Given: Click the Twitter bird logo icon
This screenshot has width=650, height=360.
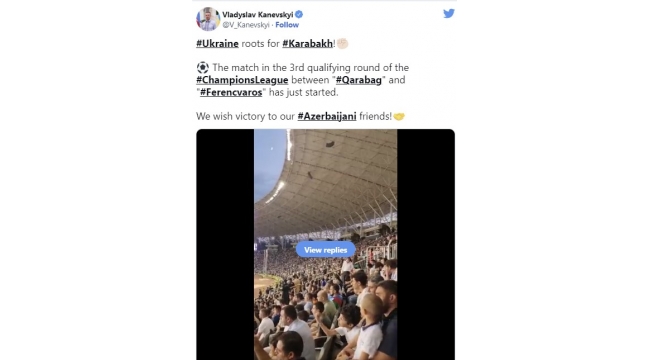Looking at the screenshot, I should click(x=449, y=14).
